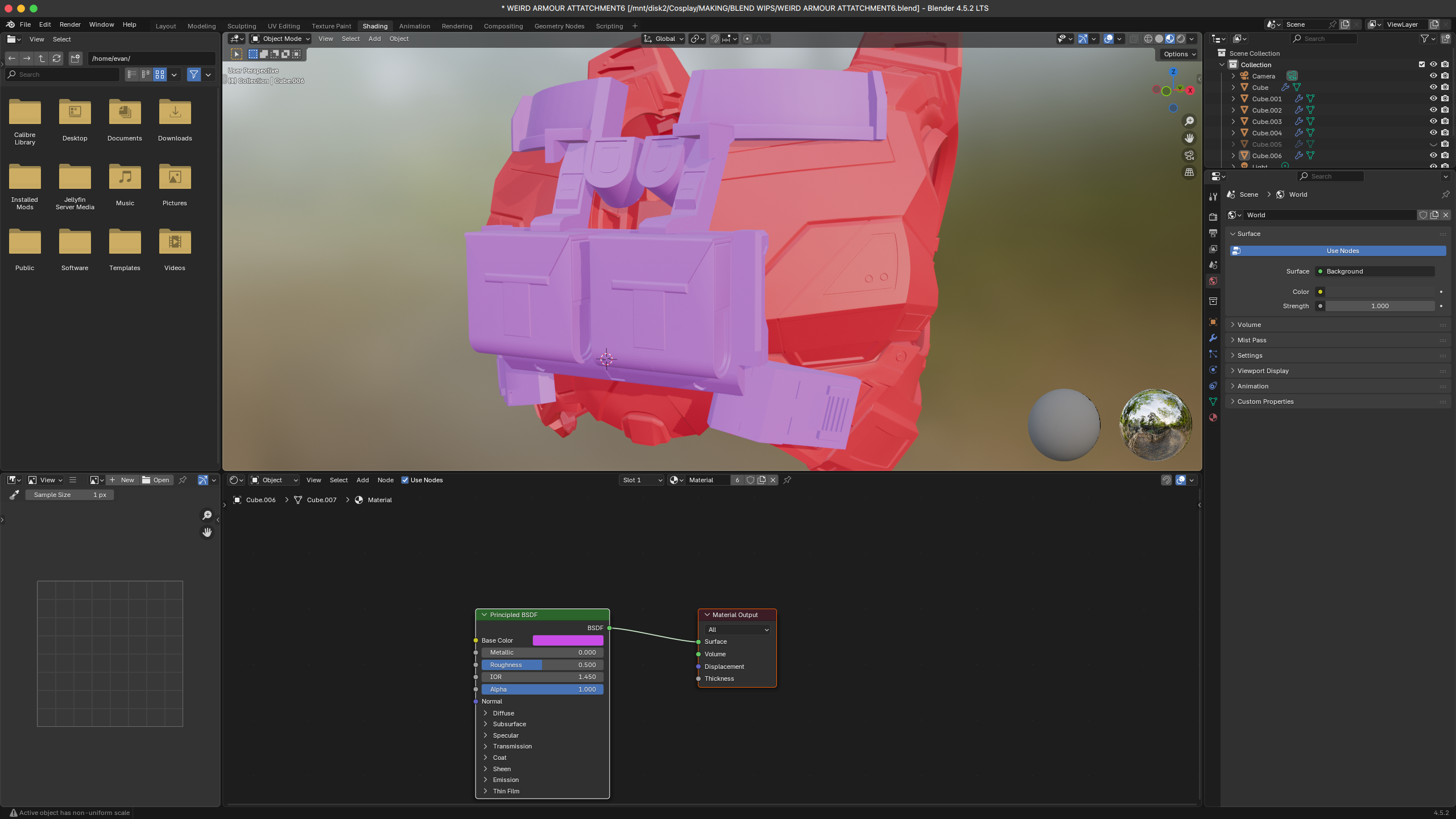This screenshot has width=1456, height=819.
Task: Toggle camera view icon in viewport
Action: (1189, 155)
